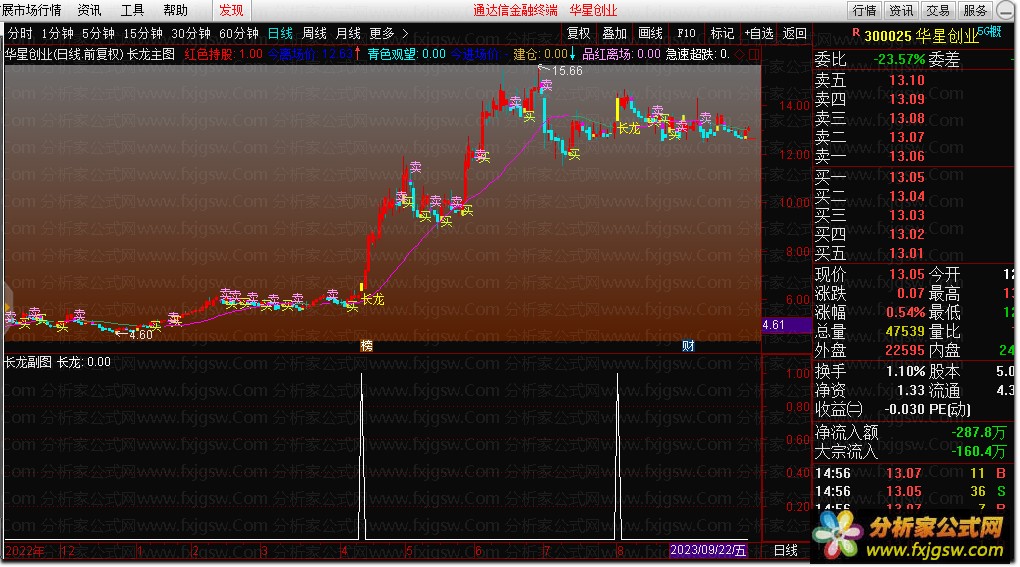Click the 总量 47539 value
The height and width of the screenshot is (567, 1020).
point(905,331)
